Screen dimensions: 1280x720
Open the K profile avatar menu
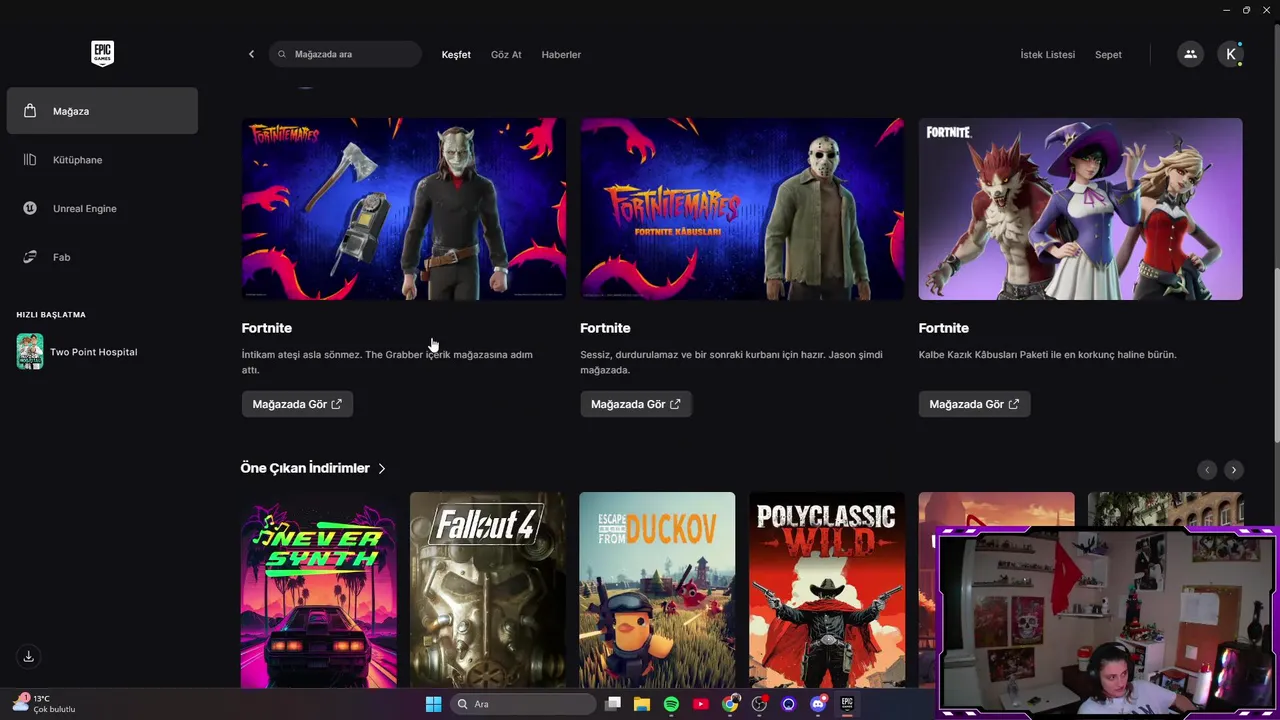point(1230,54)
